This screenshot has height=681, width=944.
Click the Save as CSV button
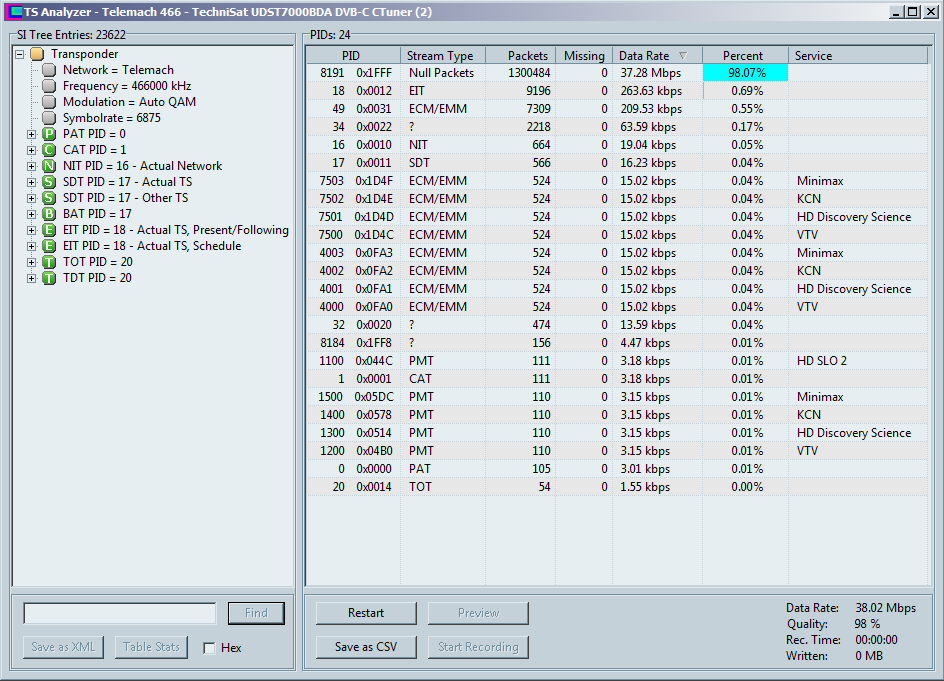366,647
